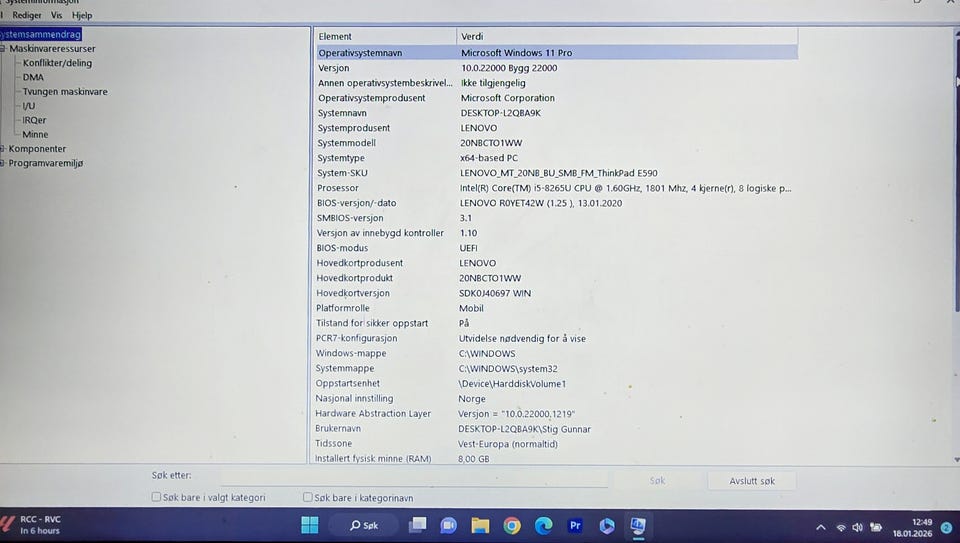Select the 'Tilstand for sikker oppstart' row
The width and height of the screenshot is (960, 543).
coord(556,323)
